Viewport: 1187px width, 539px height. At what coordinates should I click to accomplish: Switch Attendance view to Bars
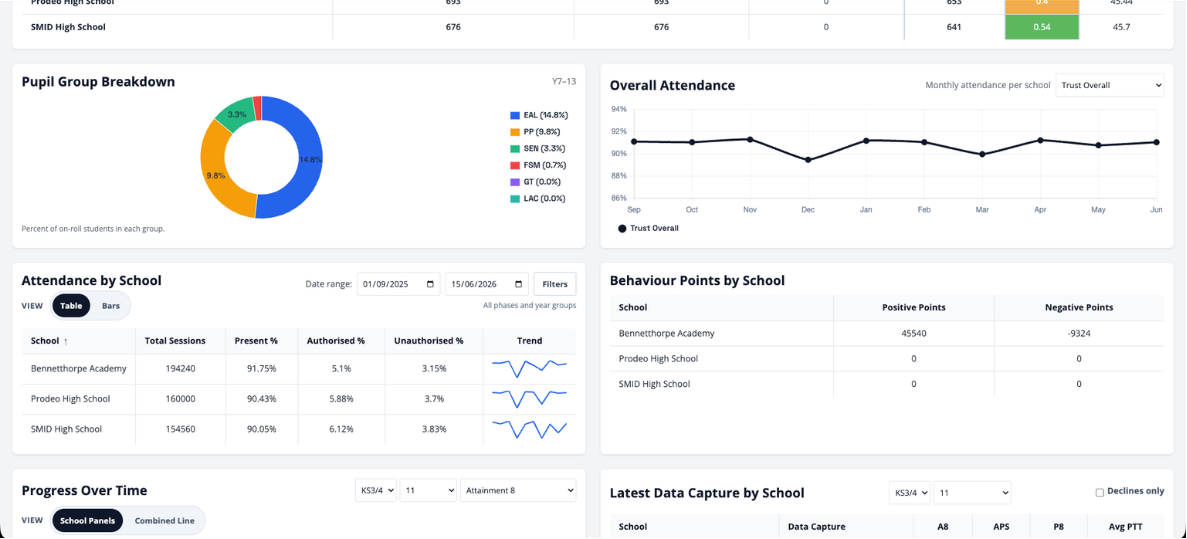click(111, 306)
